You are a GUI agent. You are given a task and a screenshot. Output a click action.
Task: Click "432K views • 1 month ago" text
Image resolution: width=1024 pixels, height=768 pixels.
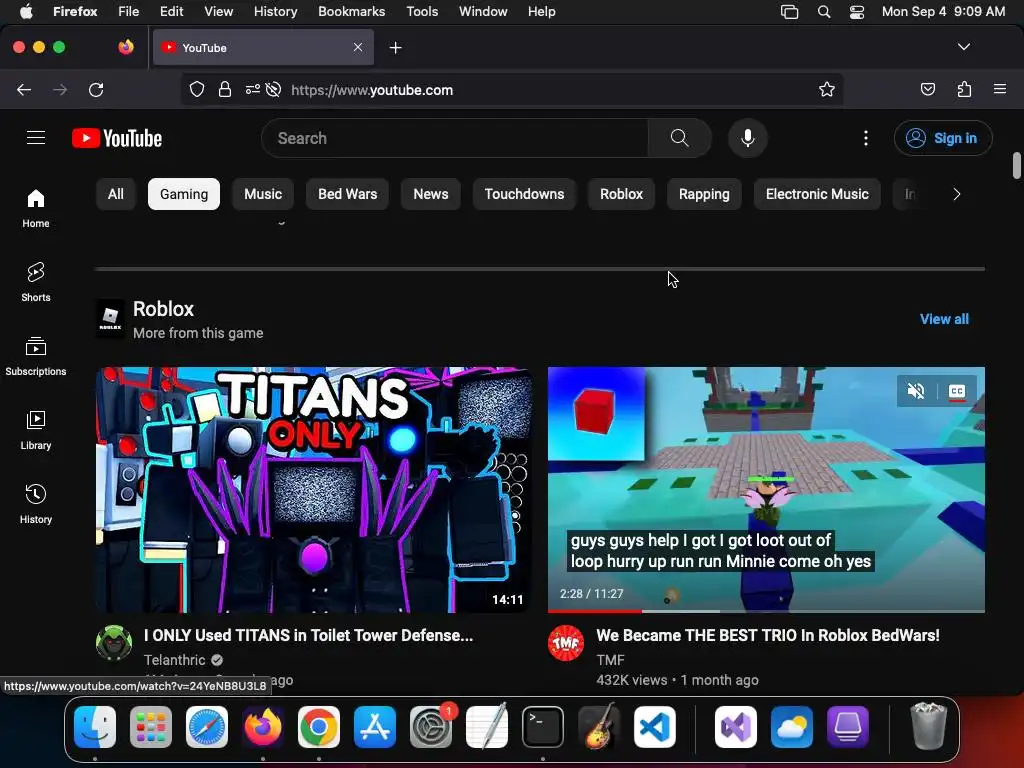[677, 680]
